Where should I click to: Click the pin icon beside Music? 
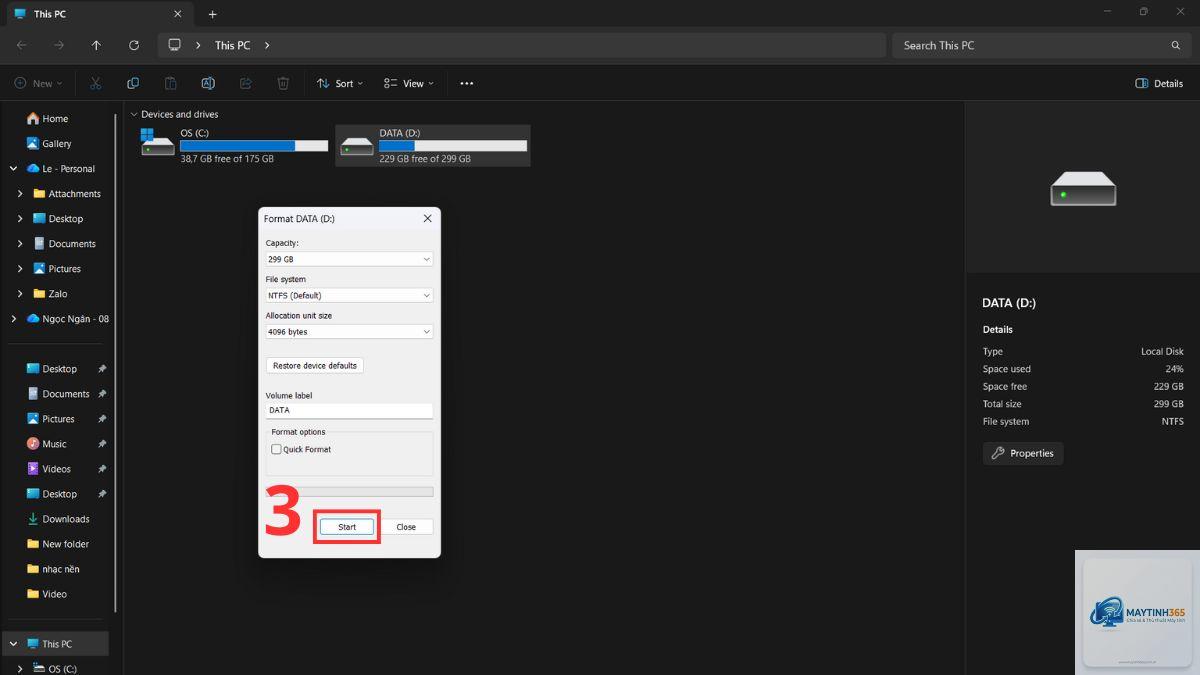102,444
